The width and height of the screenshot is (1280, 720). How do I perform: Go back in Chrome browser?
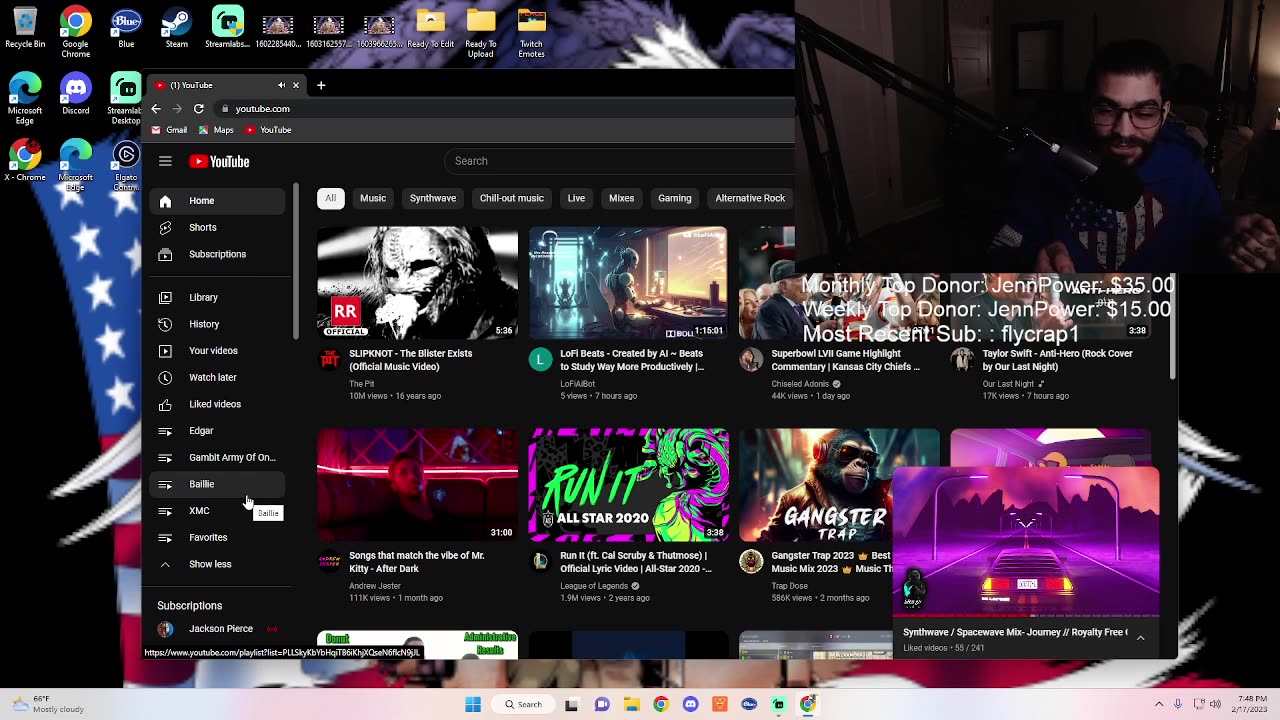tap(156, 108)
